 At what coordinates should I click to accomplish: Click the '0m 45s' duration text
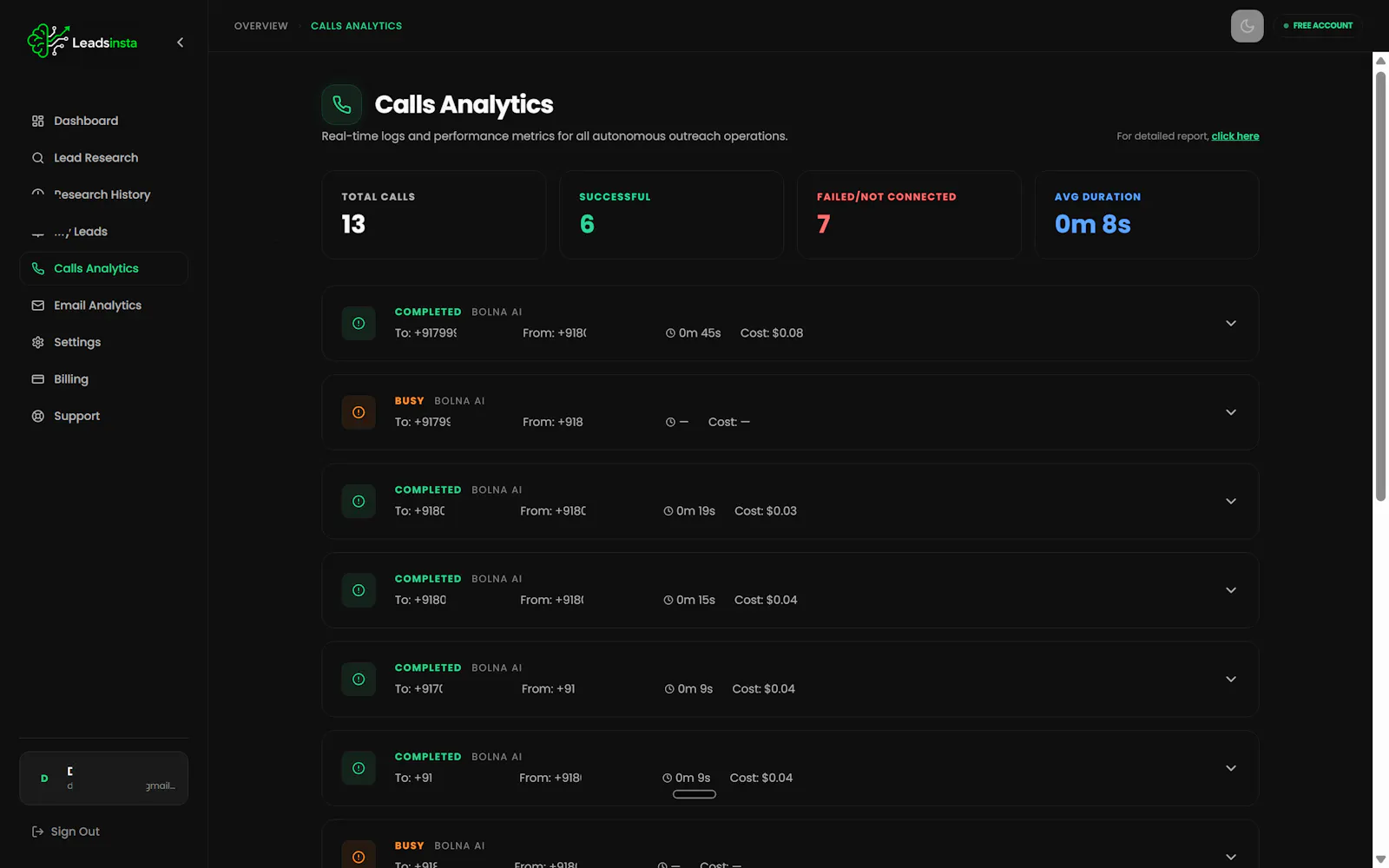click(x=700, y=333)
